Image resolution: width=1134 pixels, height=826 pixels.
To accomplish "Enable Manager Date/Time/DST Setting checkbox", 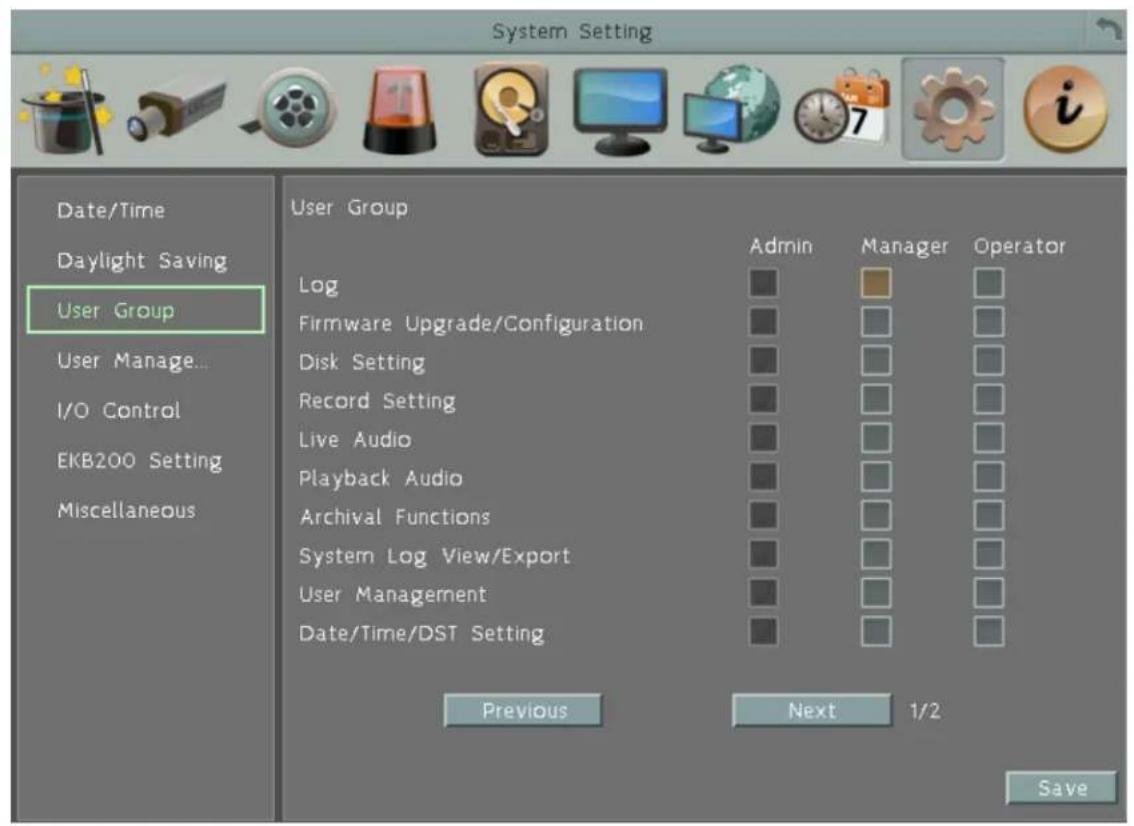I will (x=876, y=632).
